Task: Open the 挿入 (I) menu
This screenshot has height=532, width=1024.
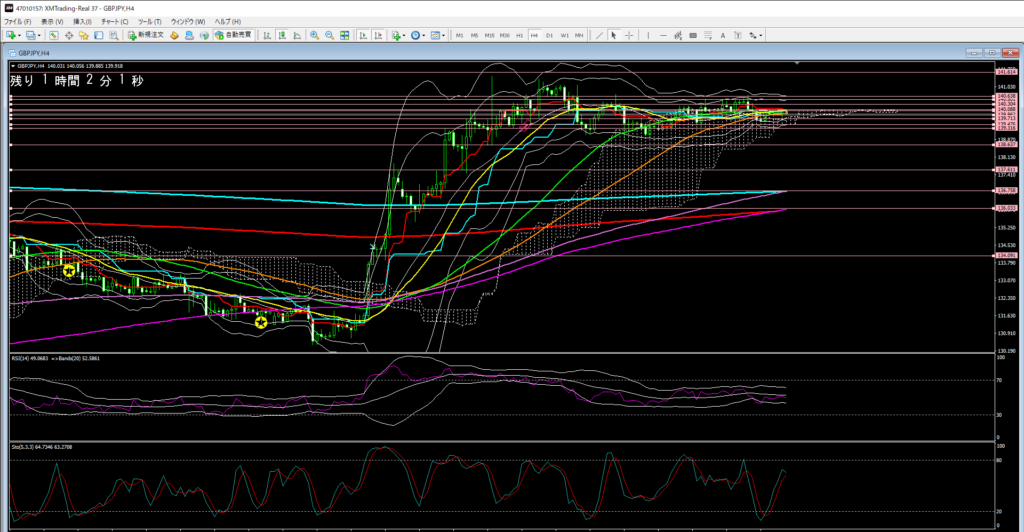Action: pyautogui.click(x=82, y=22)
